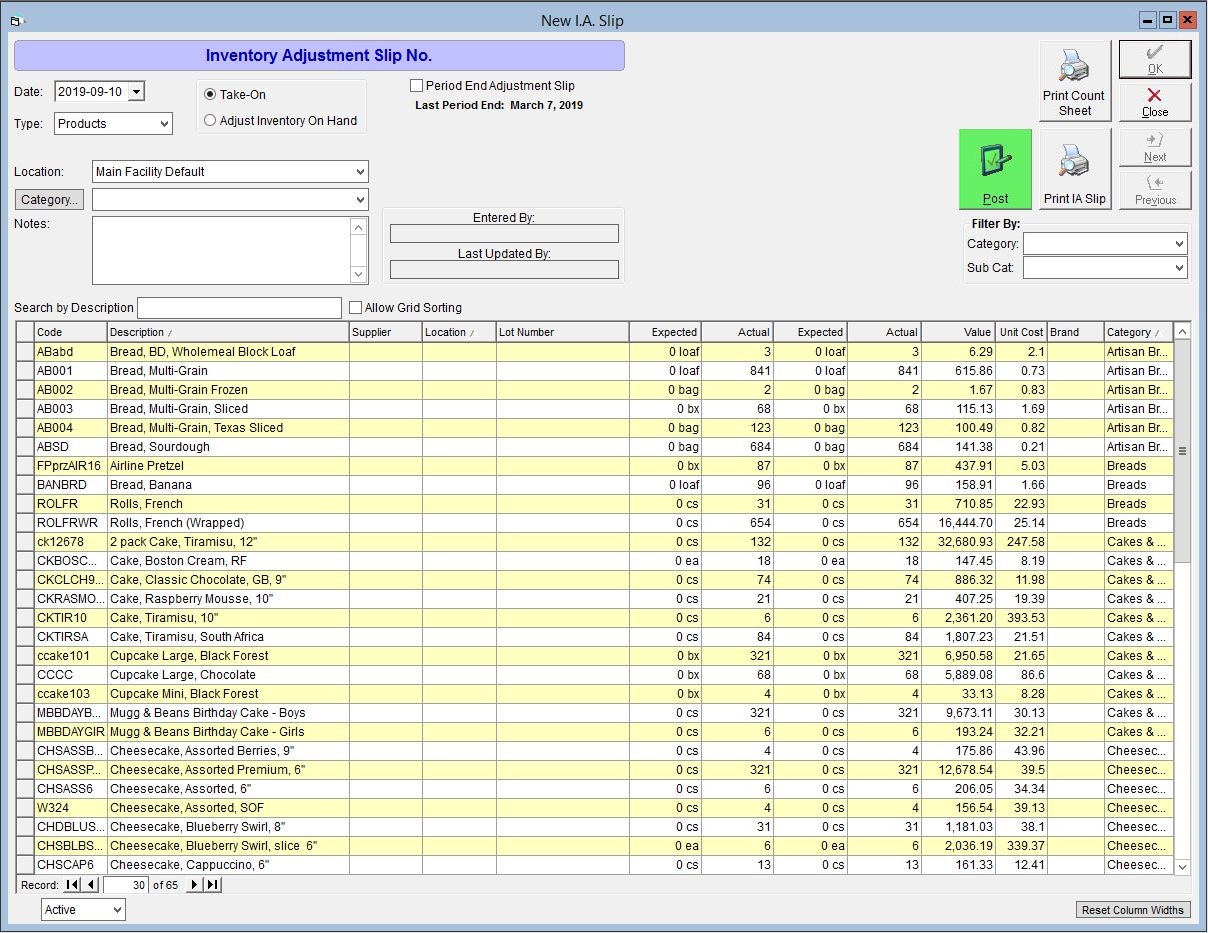Viewport: 1208px width, 933px height.
Task: Select row selector for ABabd row
Action: 25,352
